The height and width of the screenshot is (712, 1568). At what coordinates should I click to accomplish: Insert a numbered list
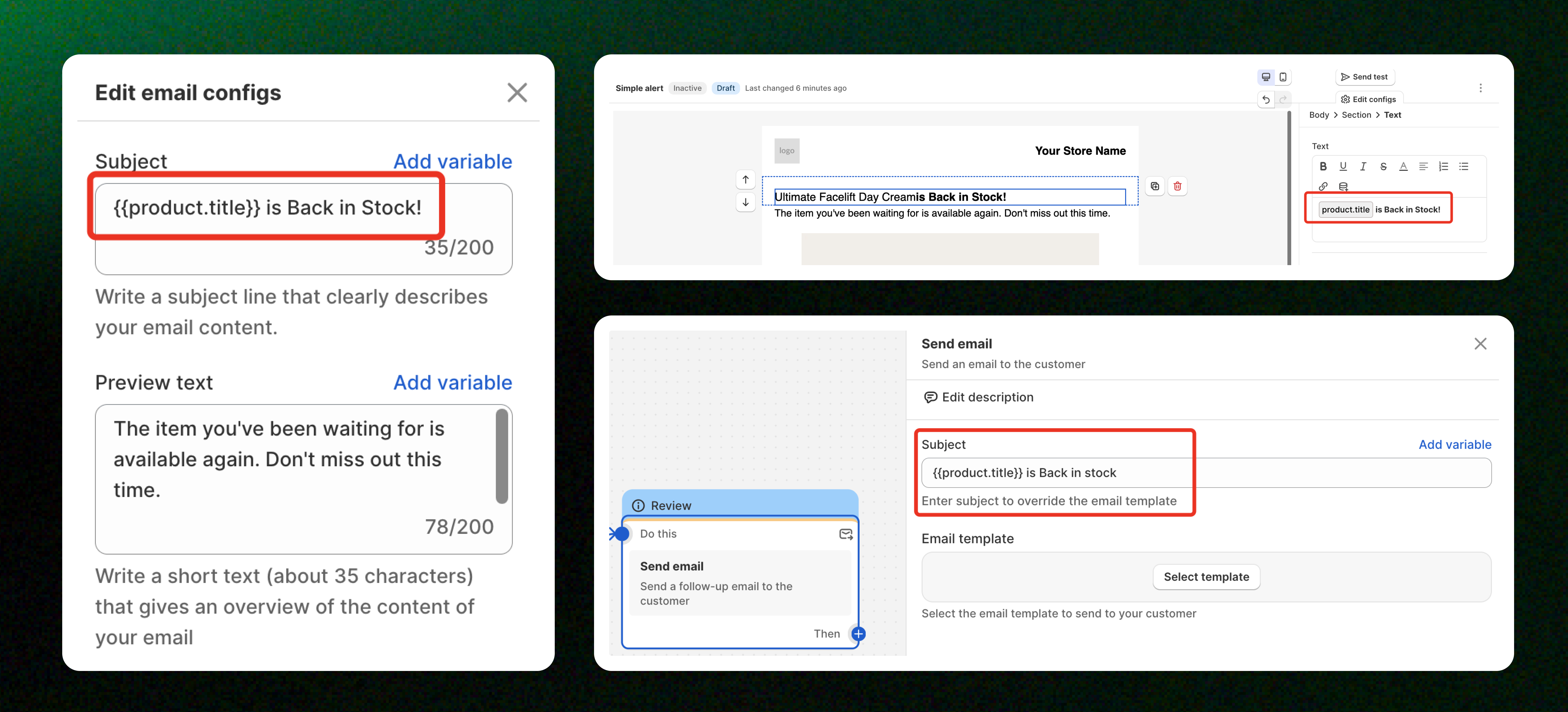pos(1443,166)
